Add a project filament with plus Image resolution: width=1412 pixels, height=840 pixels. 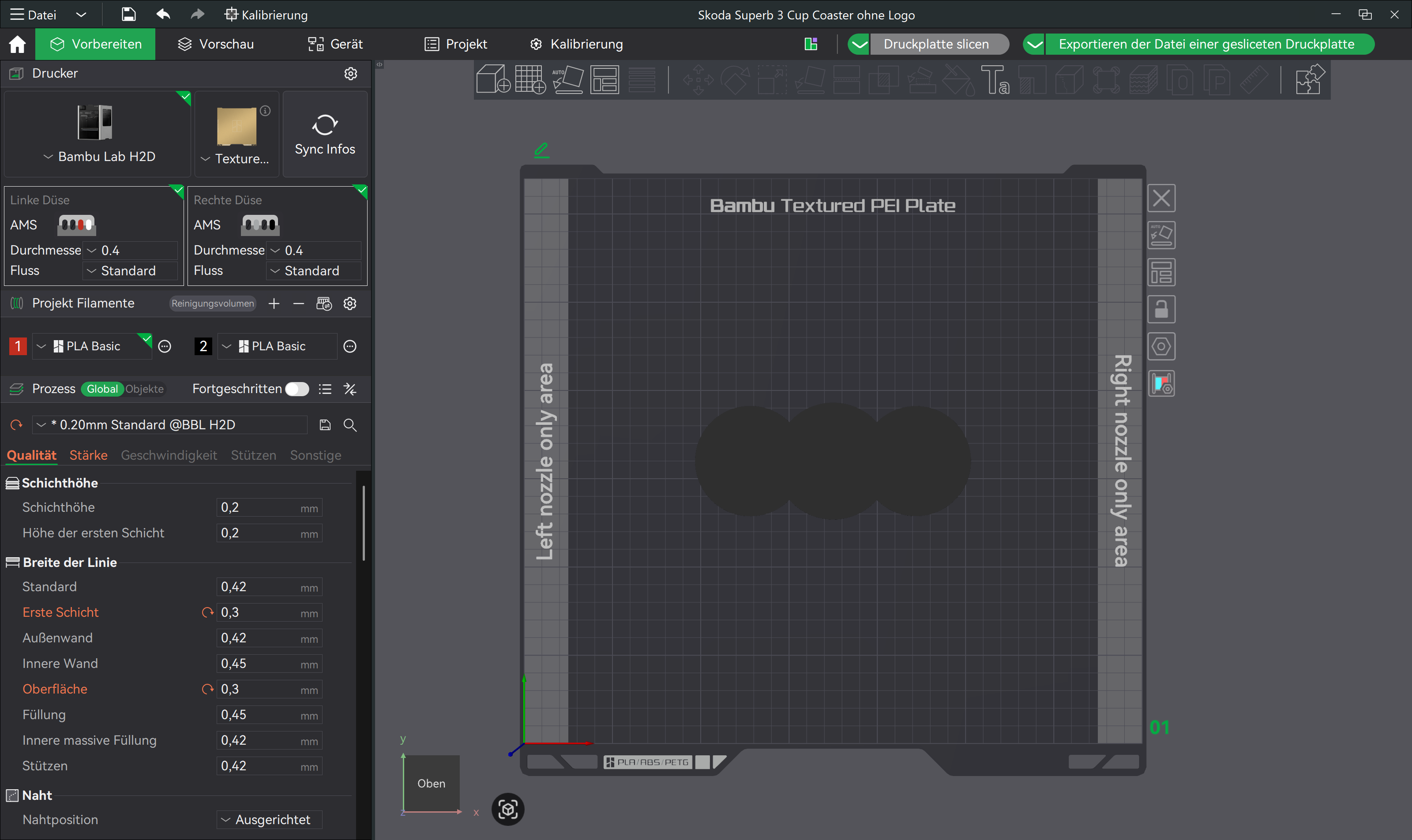274,304
